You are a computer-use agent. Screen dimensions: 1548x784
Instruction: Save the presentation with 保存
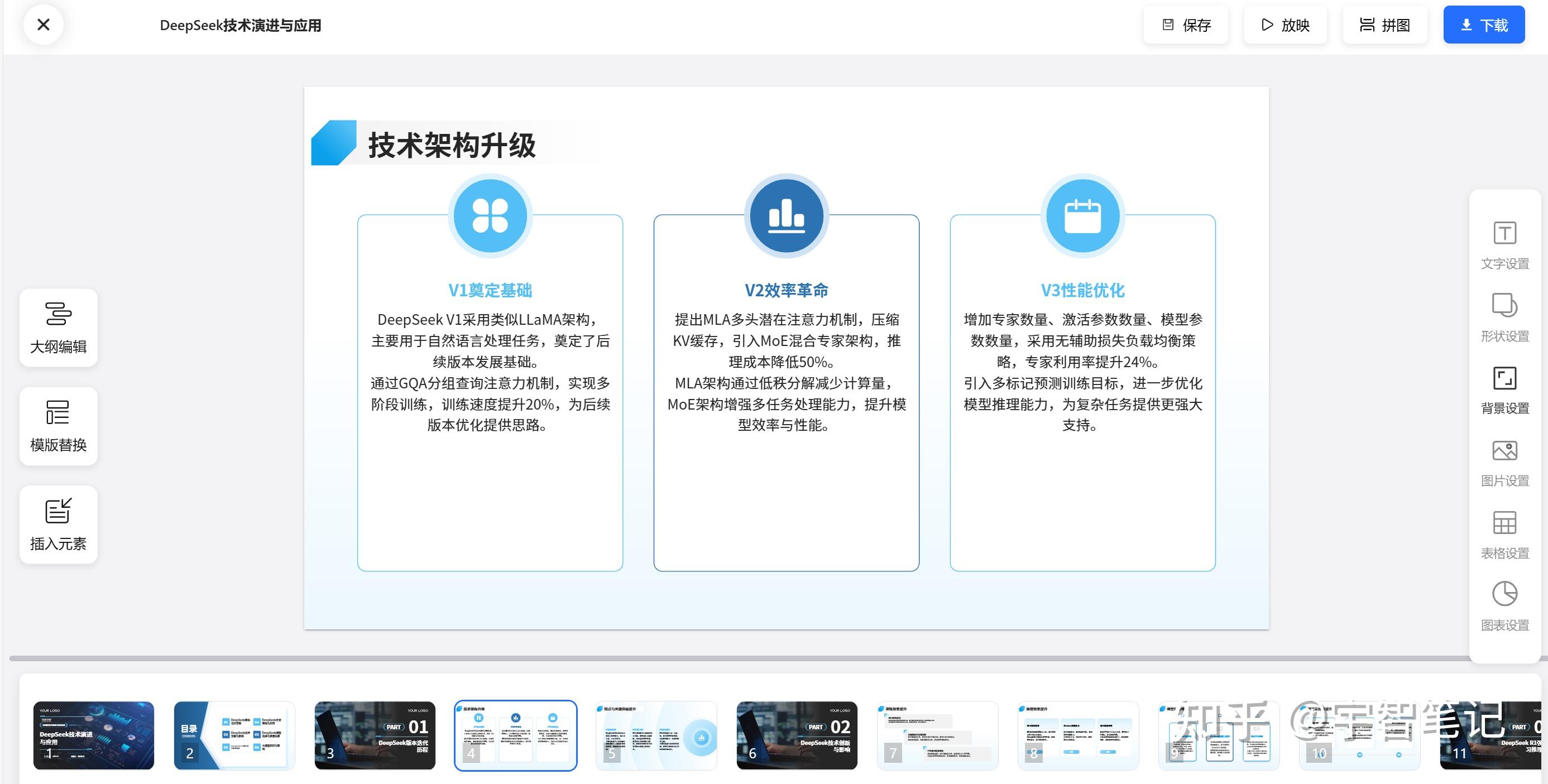click(x=1186, y=25)
